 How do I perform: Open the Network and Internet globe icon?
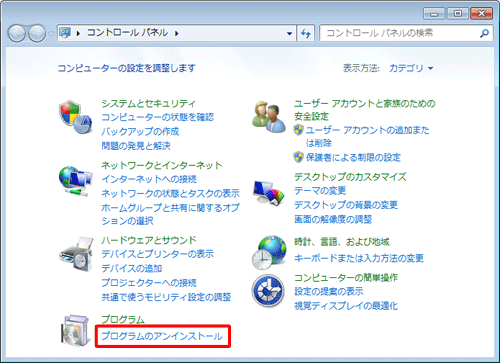pos(75,181)
